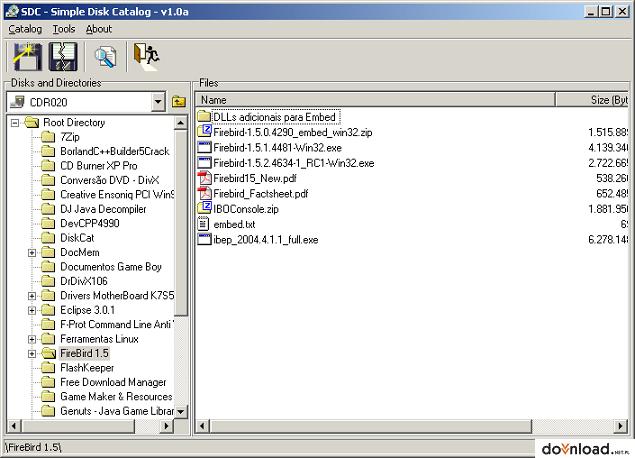Select Creative Ensoniq PCI folder

click(117, 195)
